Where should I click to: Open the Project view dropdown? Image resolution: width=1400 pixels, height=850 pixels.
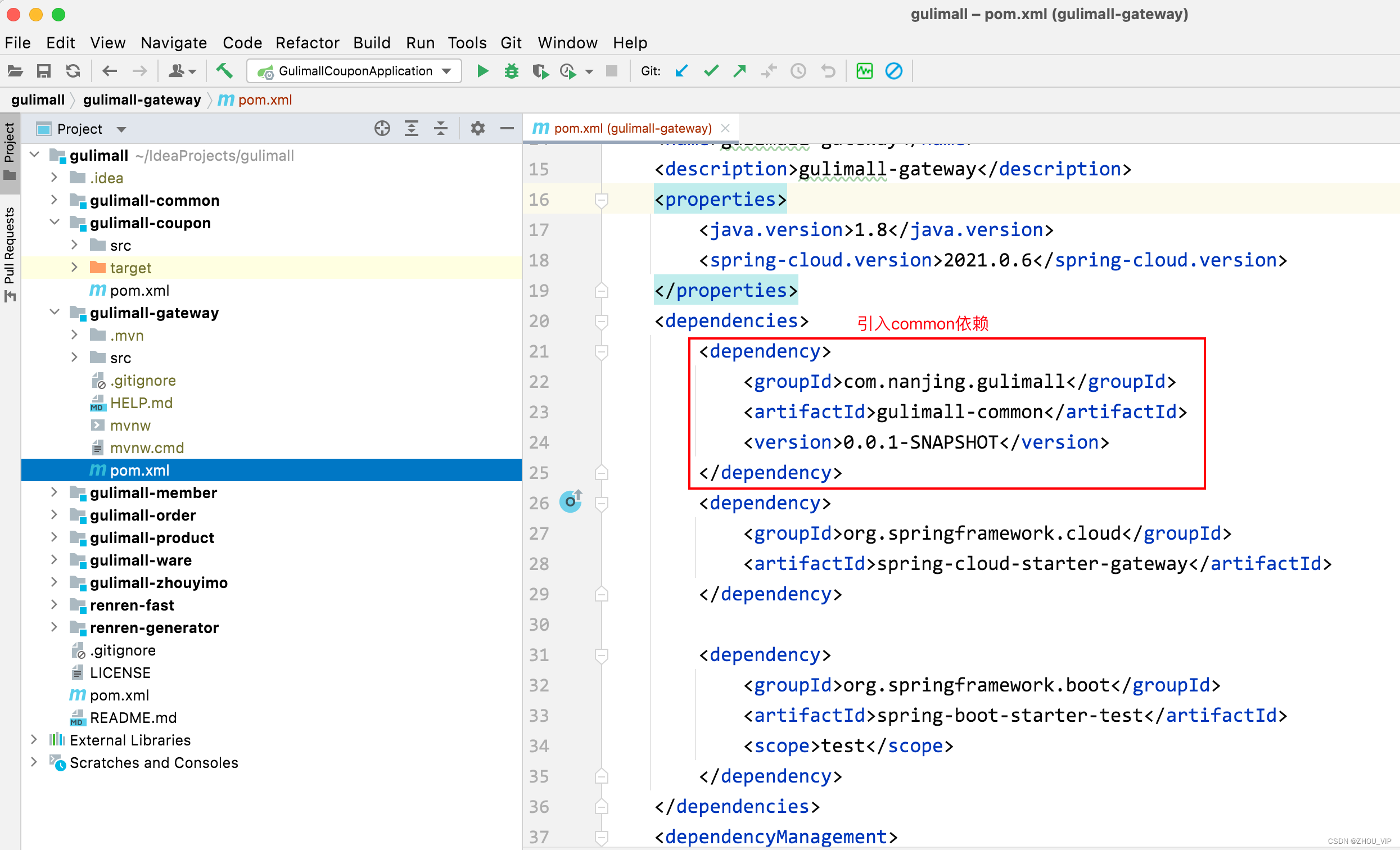click(121, 129)
